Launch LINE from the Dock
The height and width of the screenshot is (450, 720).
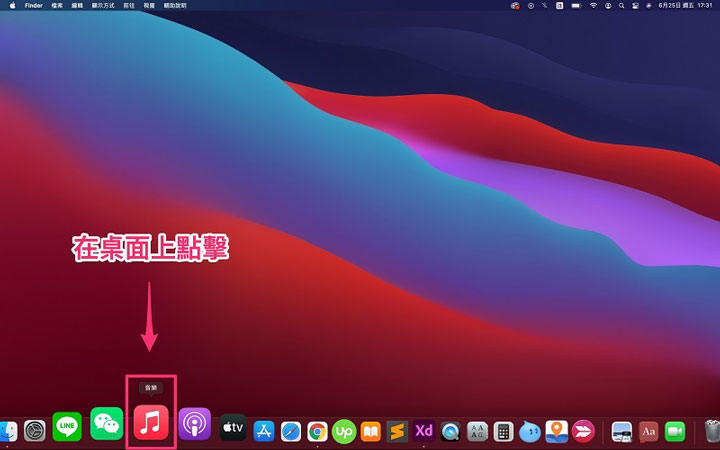click(67, 426)
